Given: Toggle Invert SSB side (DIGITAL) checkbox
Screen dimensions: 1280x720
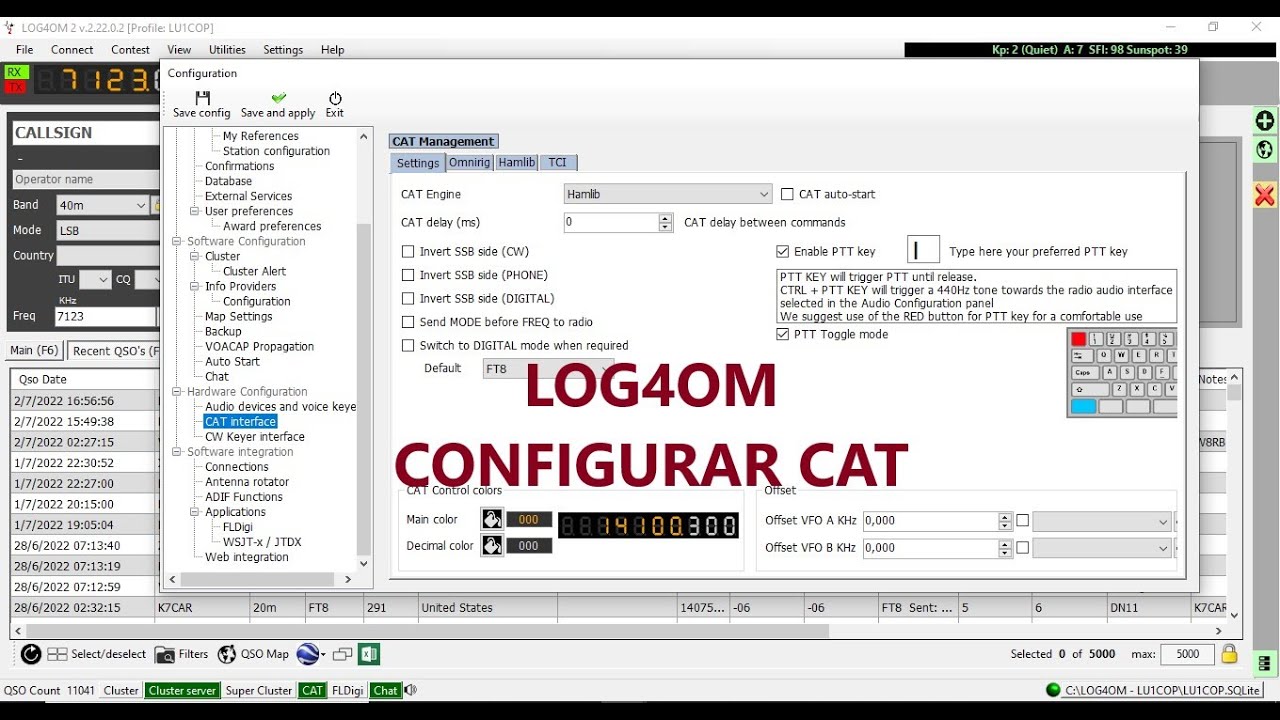Looking at the screenshot, I should tap(408, 299).
